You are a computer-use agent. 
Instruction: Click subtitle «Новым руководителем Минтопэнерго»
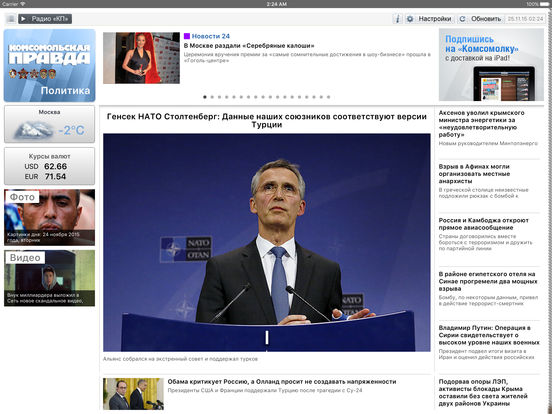coord(488,143)
